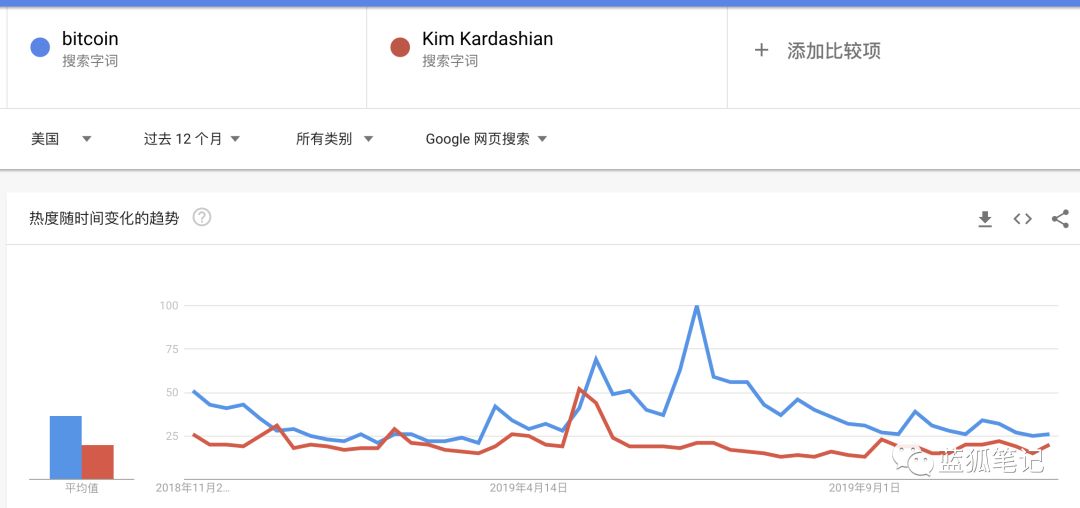
Task: Select the bitcoin search term
Action: pyautogui.click(x=90, y=39)
